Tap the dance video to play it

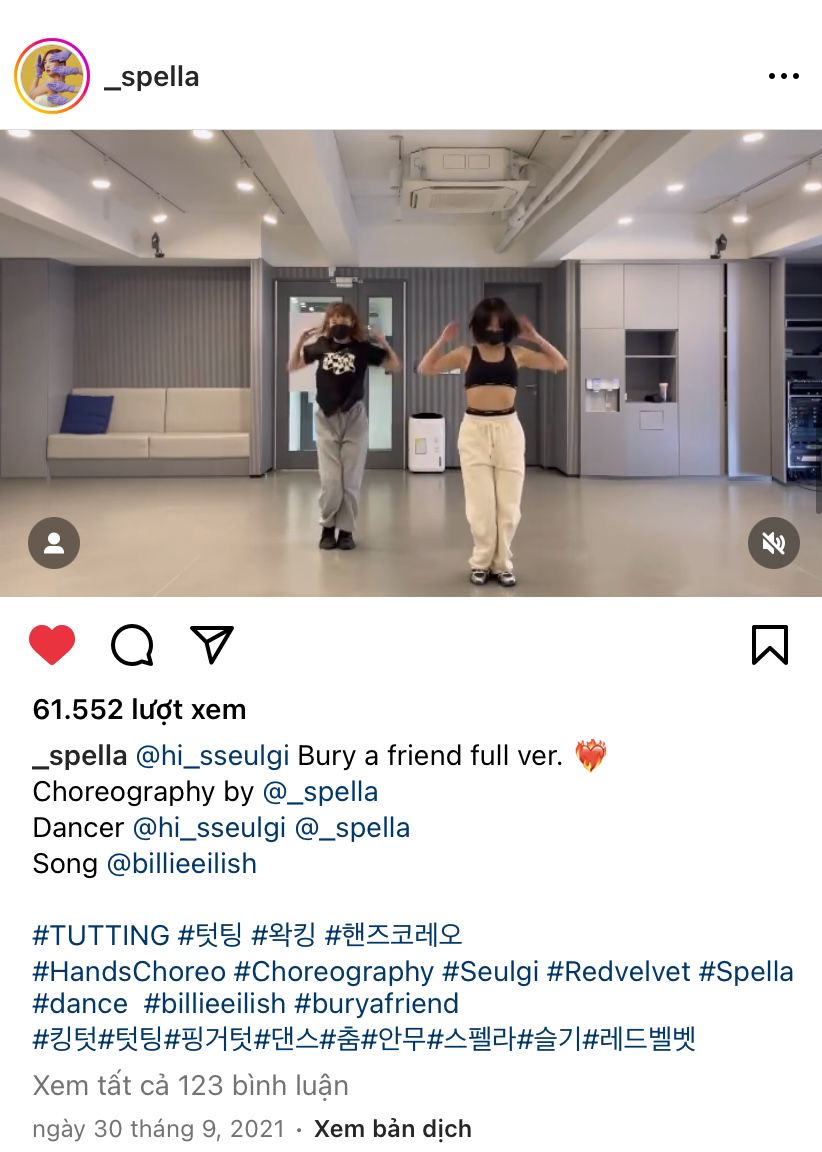(x=411, y=363)
